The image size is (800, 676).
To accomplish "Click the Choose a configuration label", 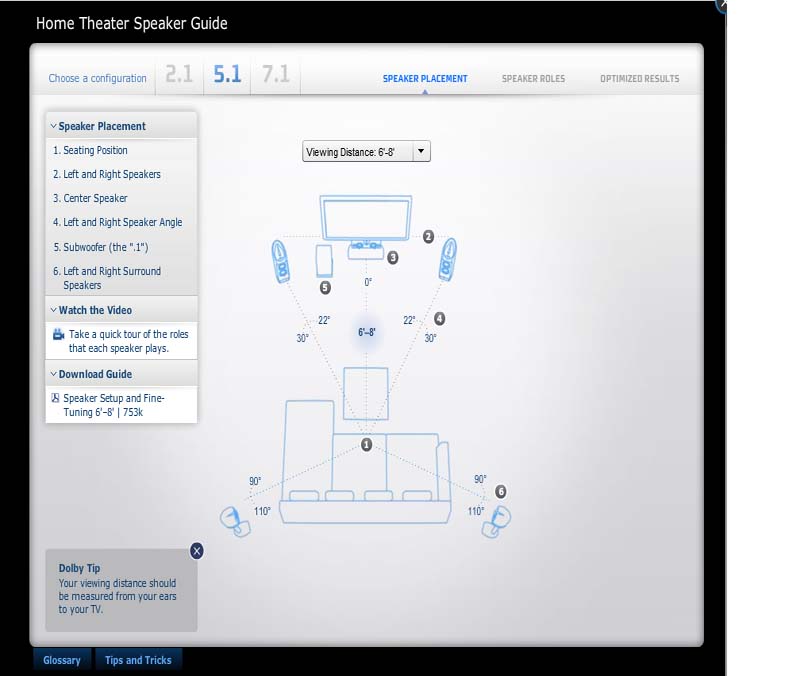I will 97,79.
